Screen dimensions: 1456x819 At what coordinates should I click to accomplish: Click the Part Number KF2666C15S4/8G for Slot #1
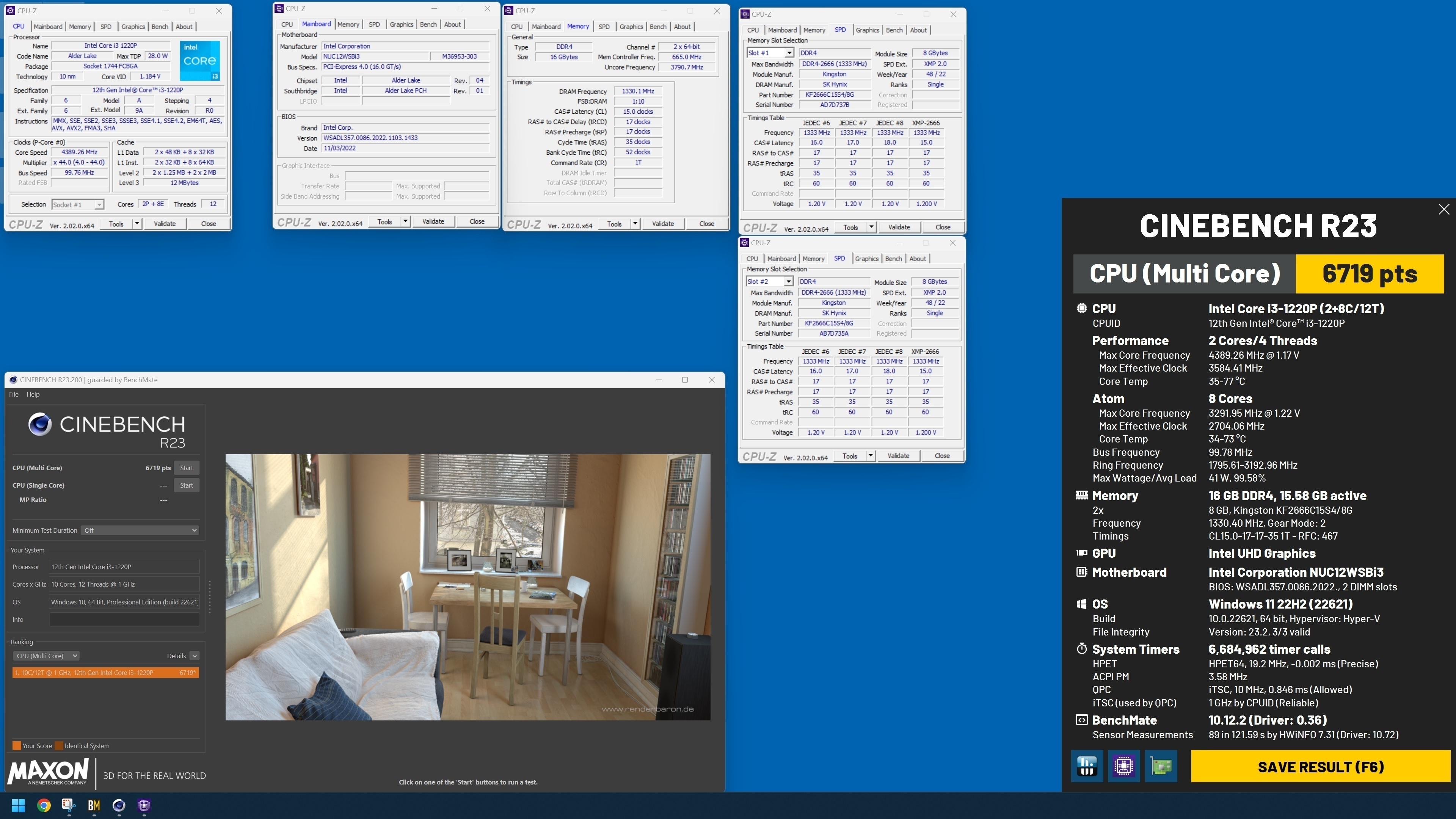tap(834, 95)
